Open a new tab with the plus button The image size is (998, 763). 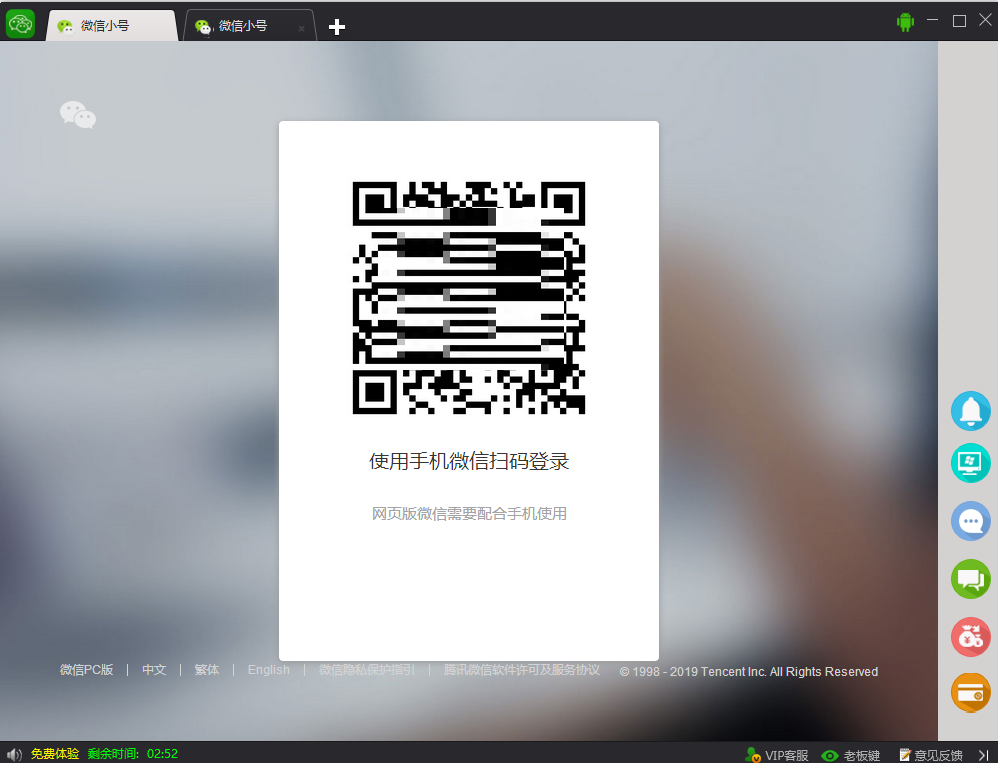336,27
